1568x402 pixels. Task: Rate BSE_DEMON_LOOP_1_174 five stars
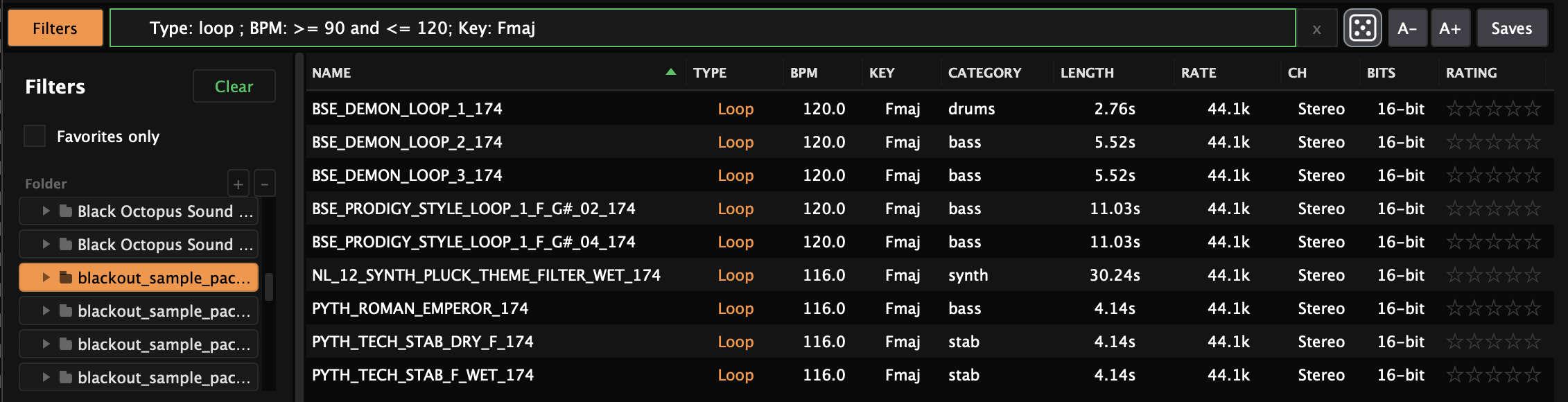[1533, 109]
